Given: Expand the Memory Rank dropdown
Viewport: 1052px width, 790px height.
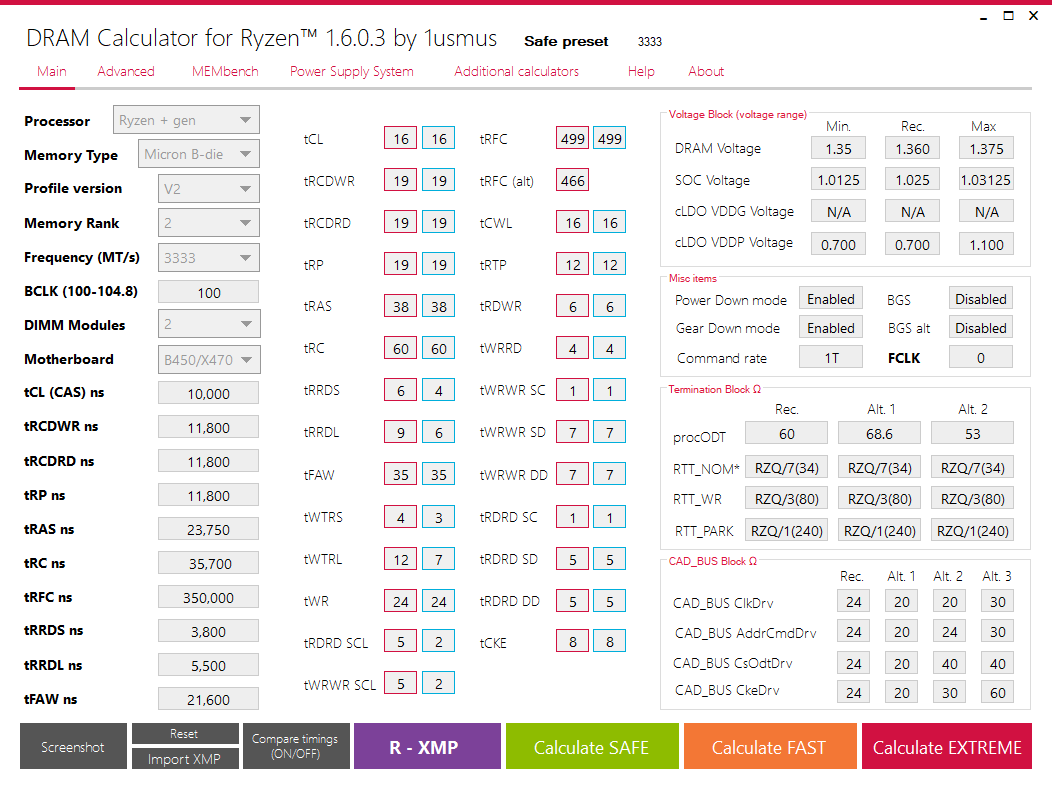Looking at the screenshot, I should pyautogui.click(x=209, y=223).
